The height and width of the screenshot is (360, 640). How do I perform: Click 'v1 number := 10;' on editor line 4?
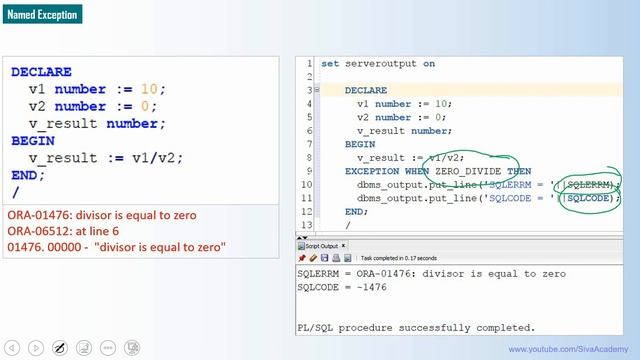tap(404, 104)
